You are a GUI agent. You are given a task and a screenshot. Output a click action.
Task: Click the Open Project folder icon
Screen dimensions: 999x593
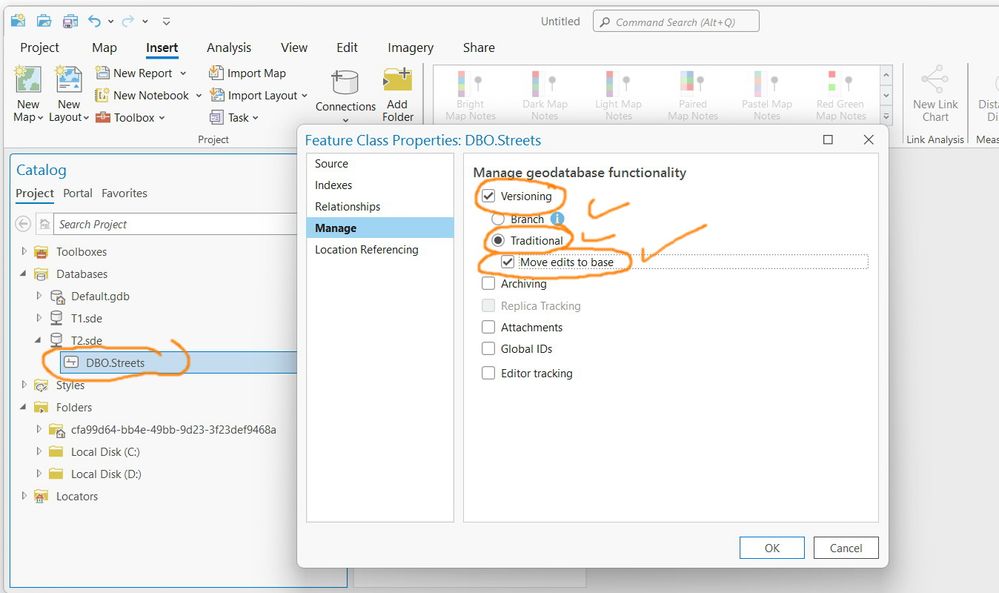tap(44, 21)
